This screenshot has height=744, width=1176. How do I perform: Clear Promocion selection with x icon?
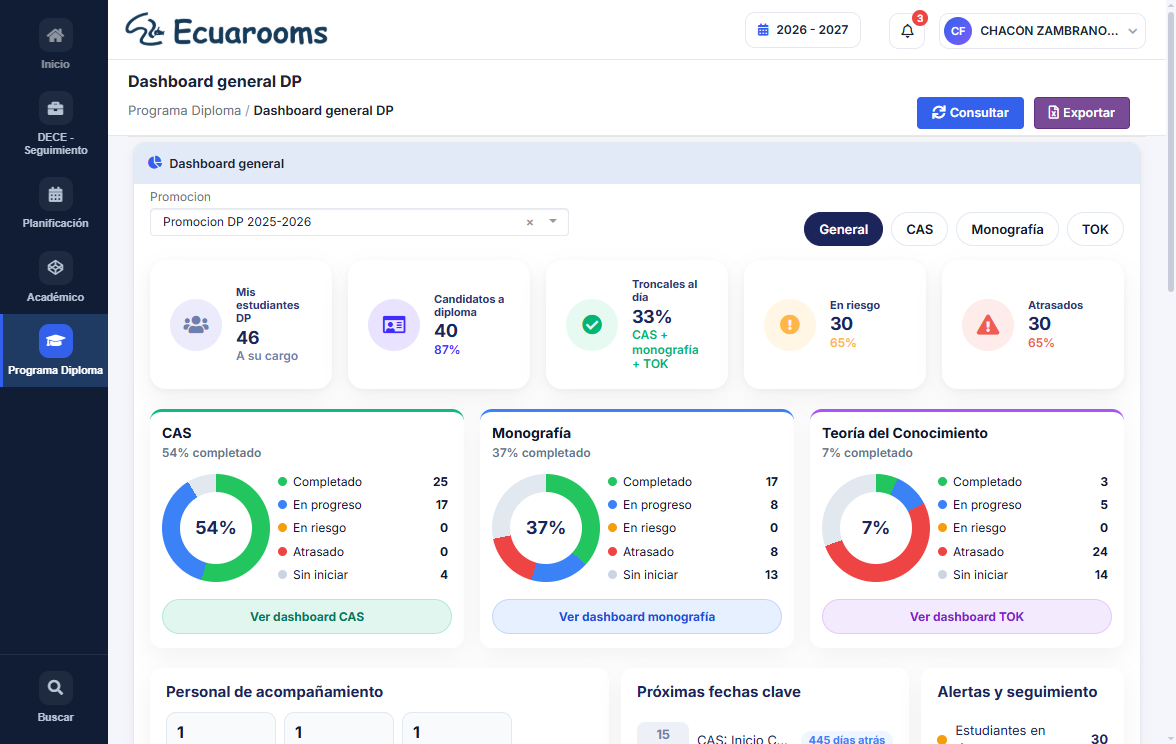[x=530, y=222]
